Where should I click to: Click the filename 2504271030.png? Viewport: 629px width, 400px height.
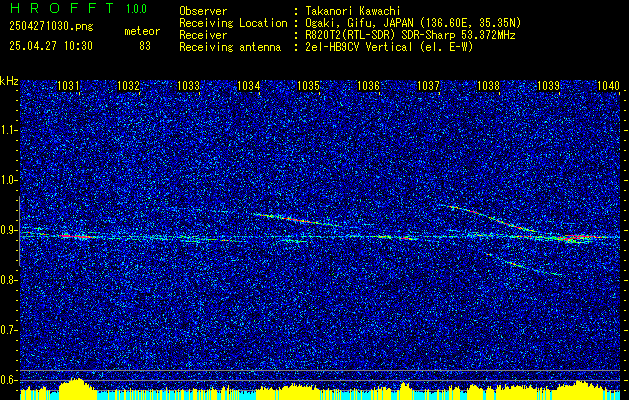(x=51, y=27)
